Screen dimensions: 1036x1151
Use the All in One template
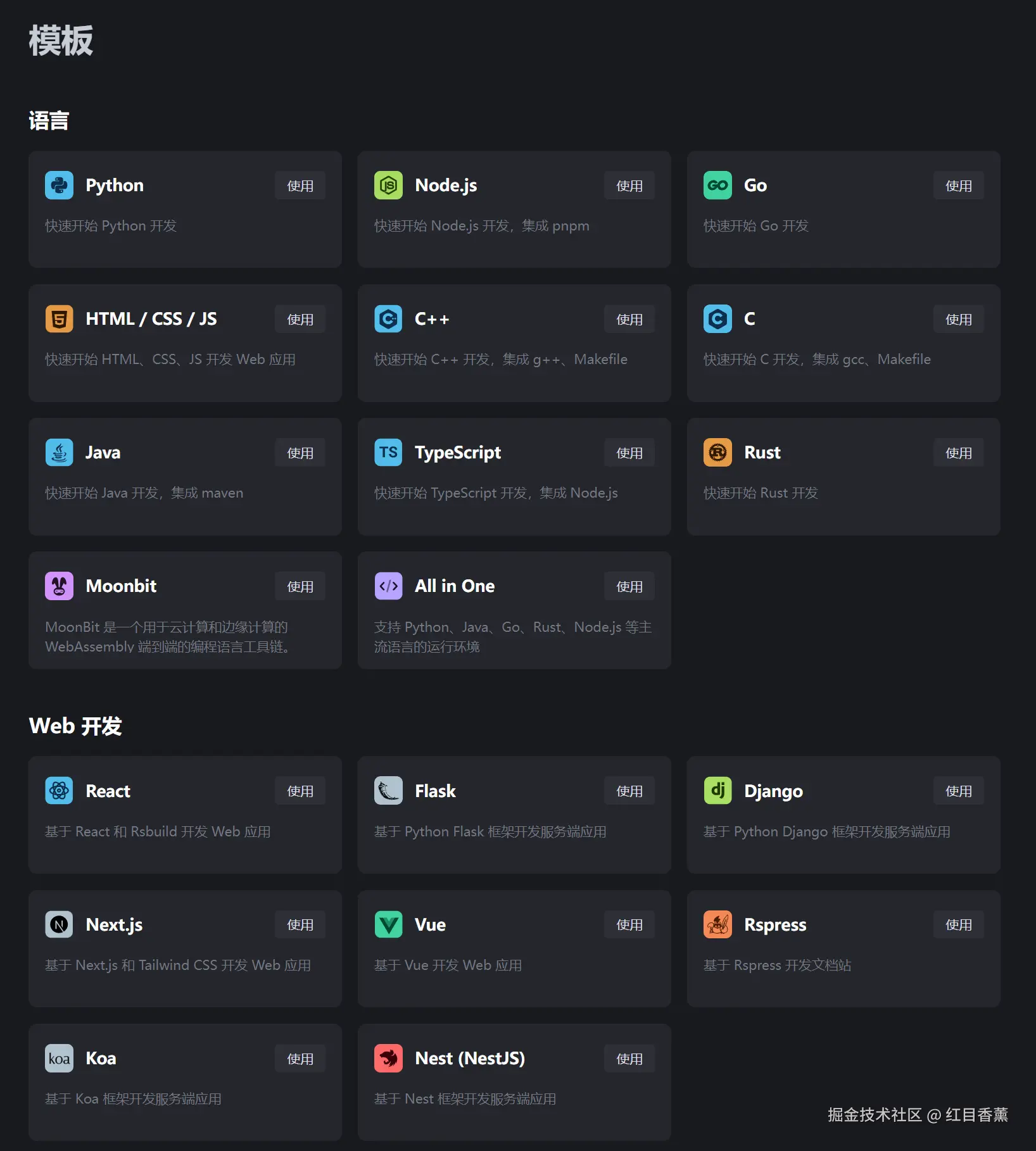click(x=629, y=587)
